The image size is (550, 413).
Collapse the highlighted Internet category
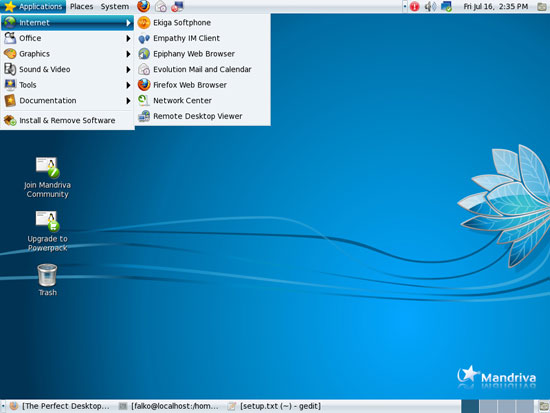coord(67,23)
